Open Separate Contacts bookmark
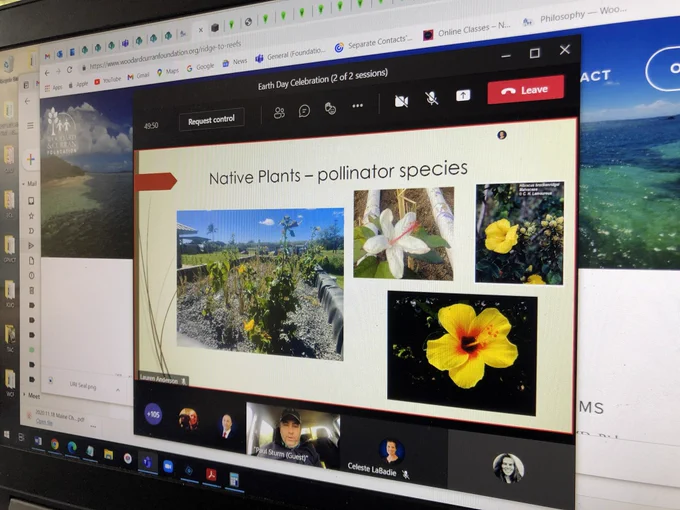This screenshot has height=510, width=680. [x=373, y=43]
